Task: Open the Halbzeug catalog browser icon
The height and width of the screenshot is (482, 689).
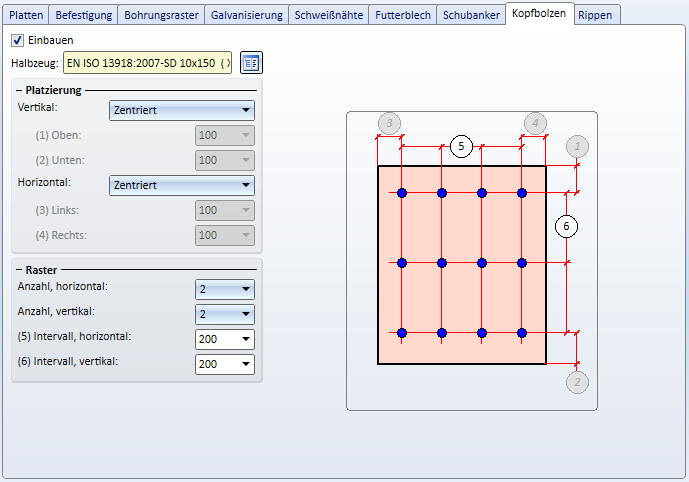Action: (250, 63)
